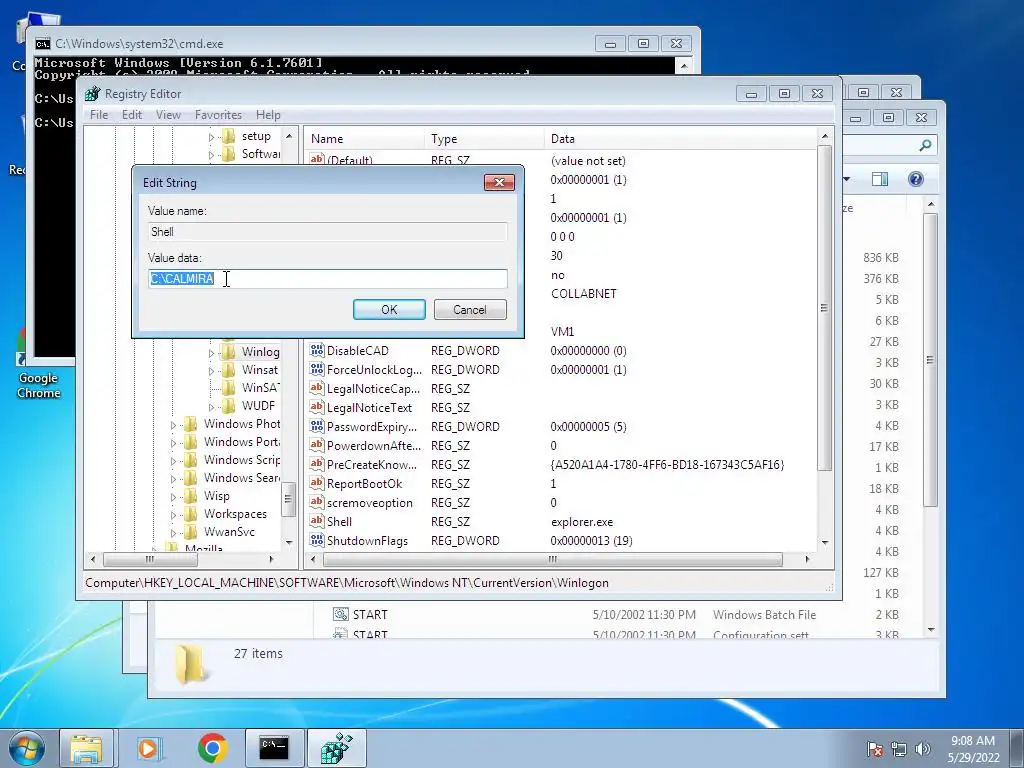Select the Workspaces folder icon

[190, 514]
